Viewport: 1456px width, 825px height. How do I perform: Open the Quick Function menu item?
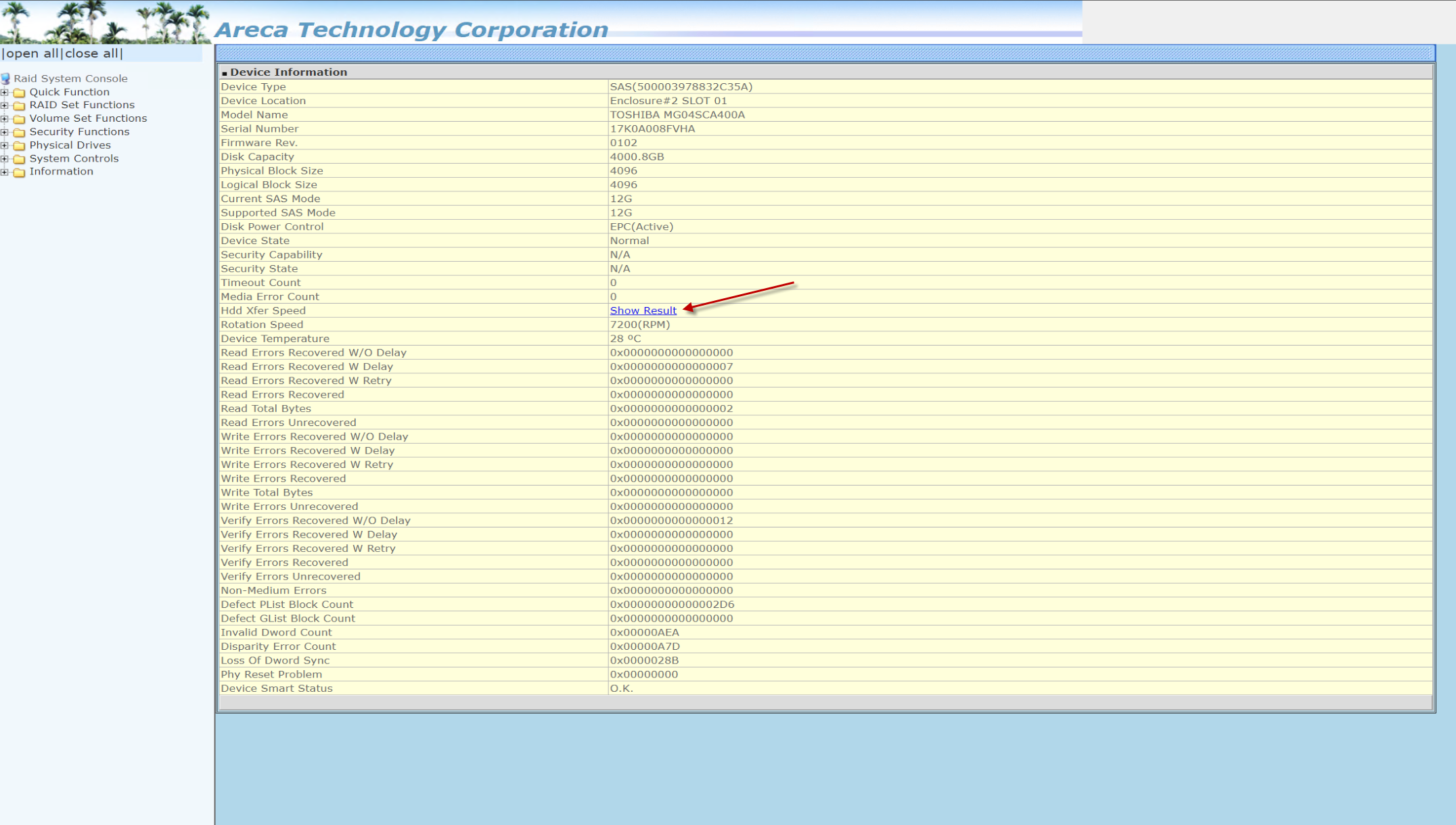coord(69,92)
